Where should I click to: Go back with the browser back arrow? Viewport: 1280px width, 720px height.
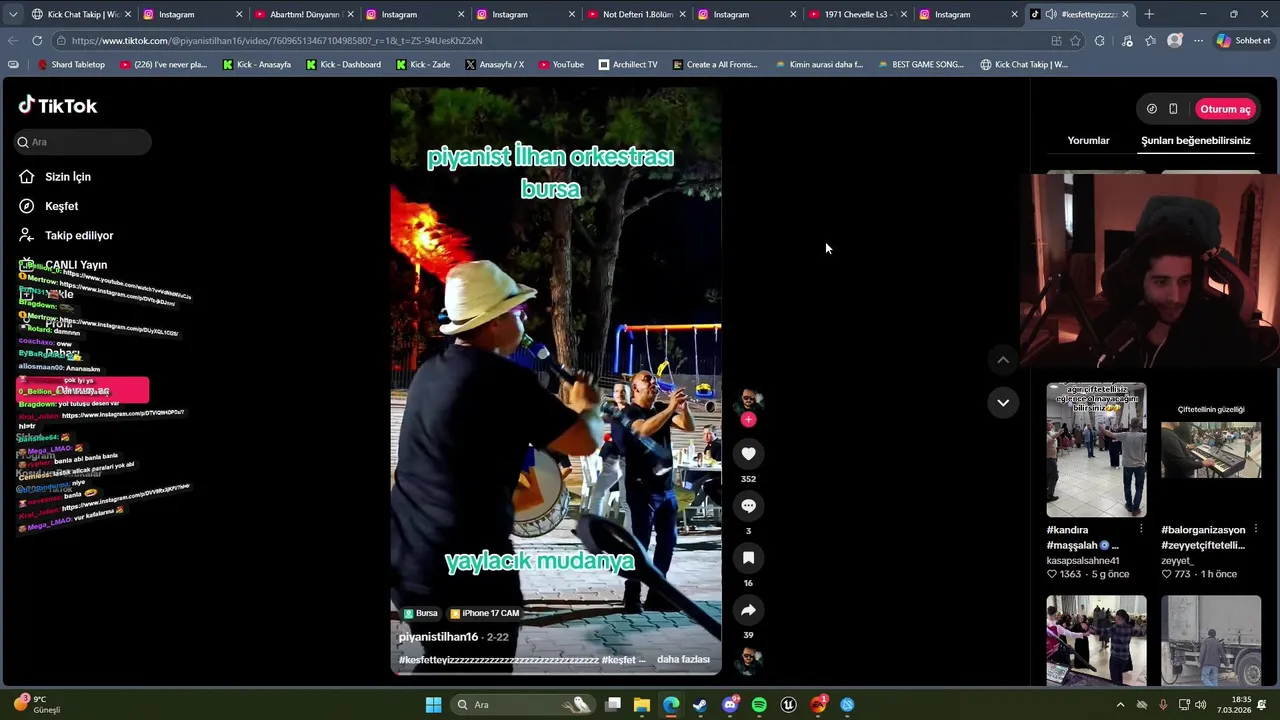pyautogui.click(x=13, y=41)
